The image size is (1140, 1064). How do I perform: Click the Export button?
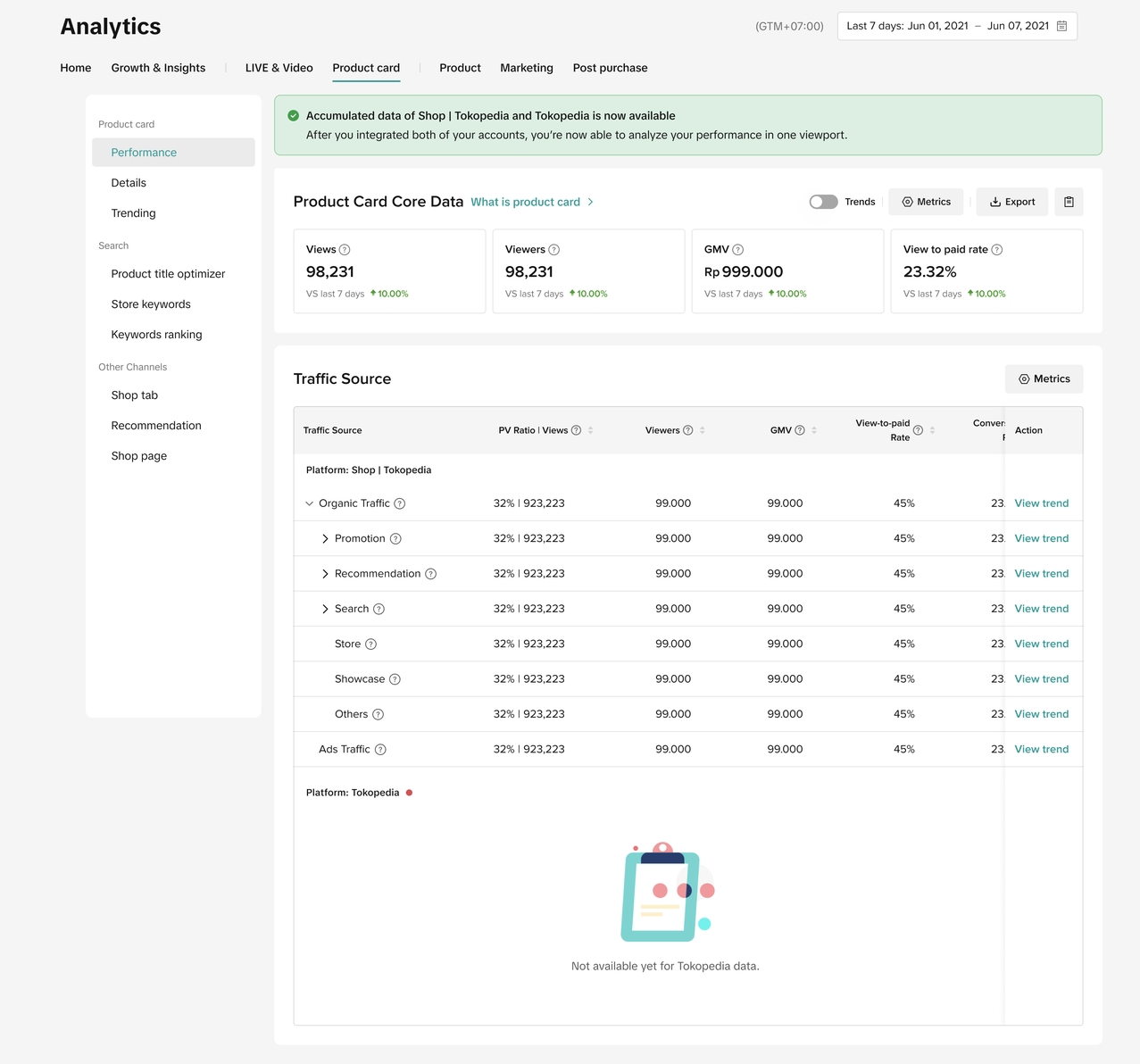pos(1012,202)
